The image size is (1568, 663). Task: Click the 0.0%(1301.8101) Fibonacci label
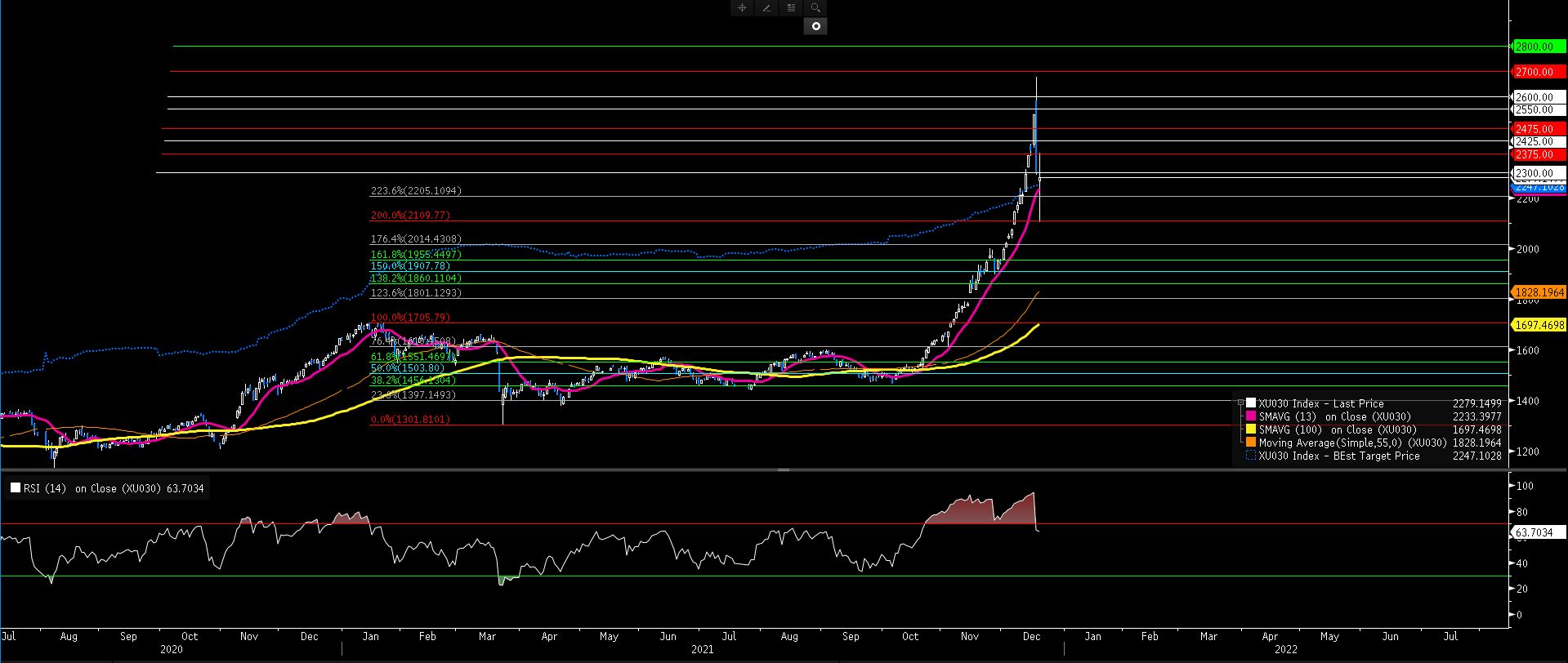(x=410, y=419)
